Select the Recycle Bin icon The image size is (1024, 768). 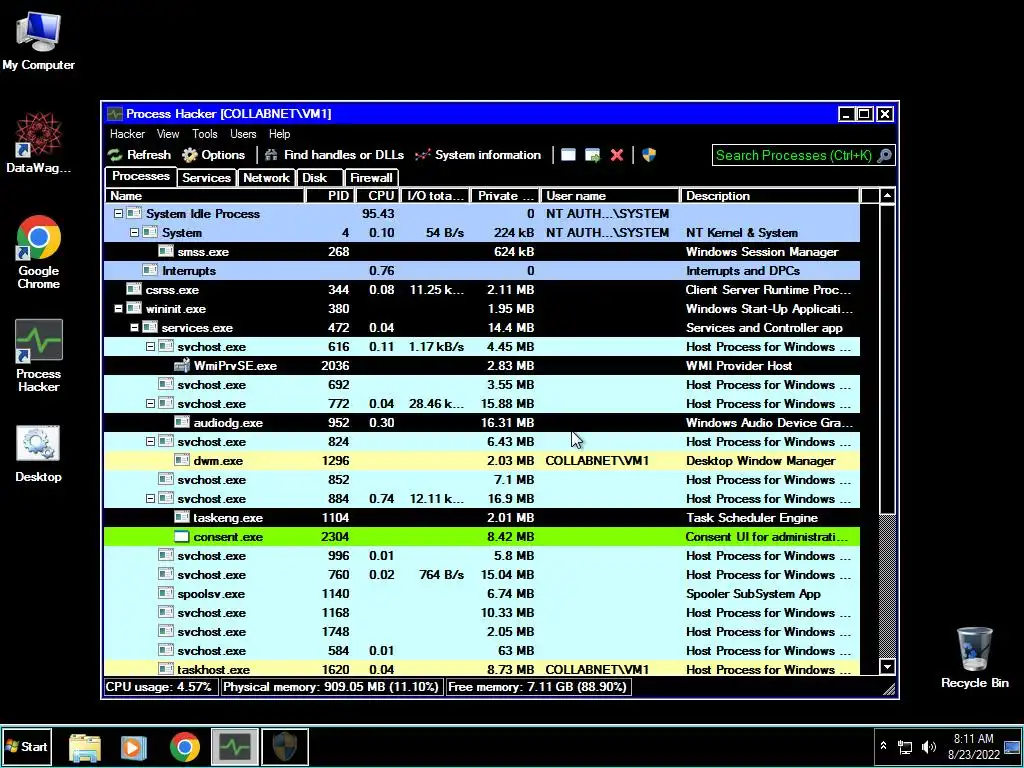click(x=974, y=658)
